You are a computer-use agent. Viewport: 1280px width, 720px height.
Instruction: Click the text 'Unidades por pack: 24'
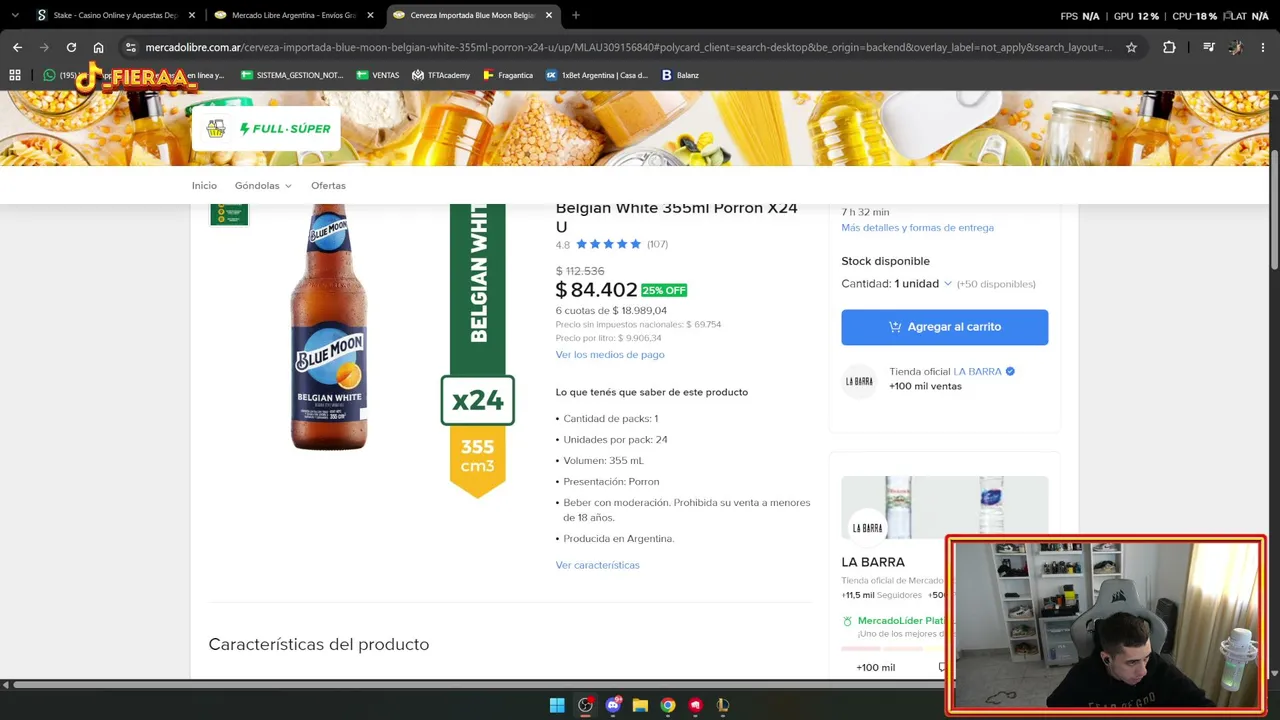coord(615,439)
